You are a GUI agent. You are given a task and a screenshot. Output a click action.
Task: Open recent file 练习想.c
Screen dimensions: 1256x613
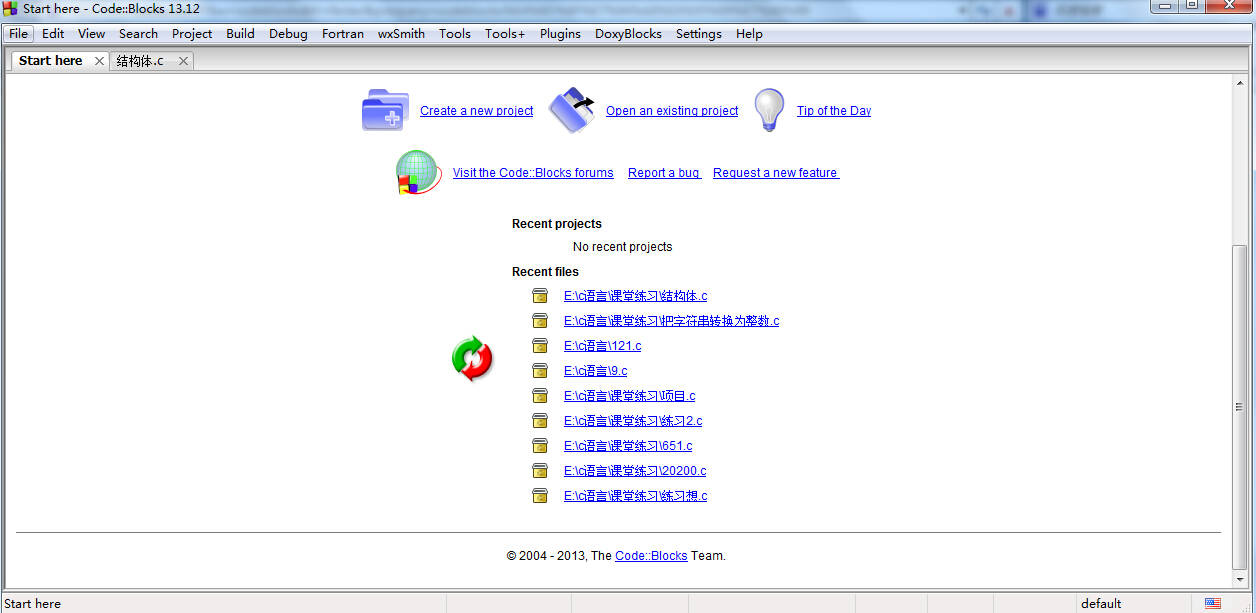pyautogui.click(x=636, y=496)
